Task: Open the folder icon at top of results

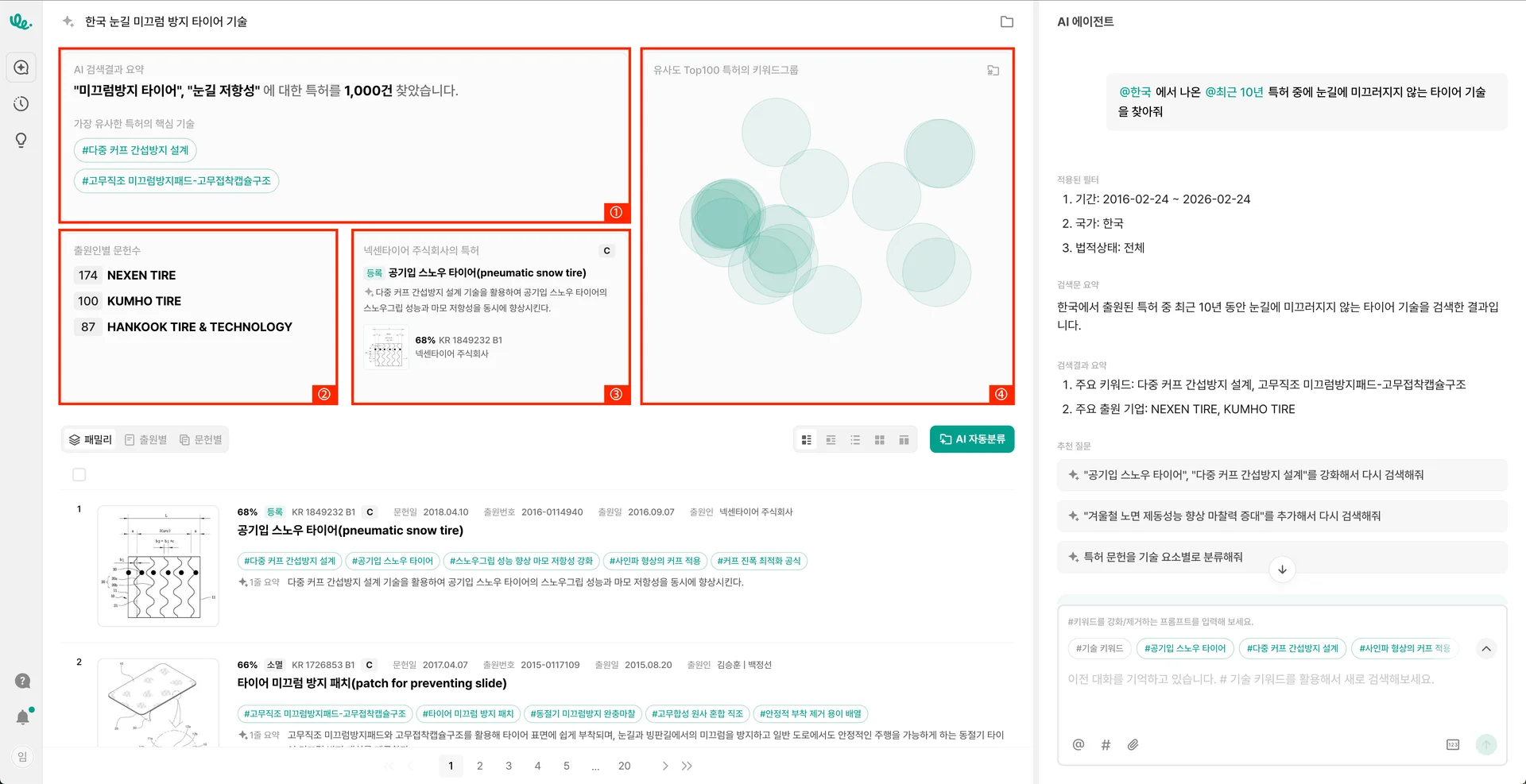Action: [x=1007, y=22]
